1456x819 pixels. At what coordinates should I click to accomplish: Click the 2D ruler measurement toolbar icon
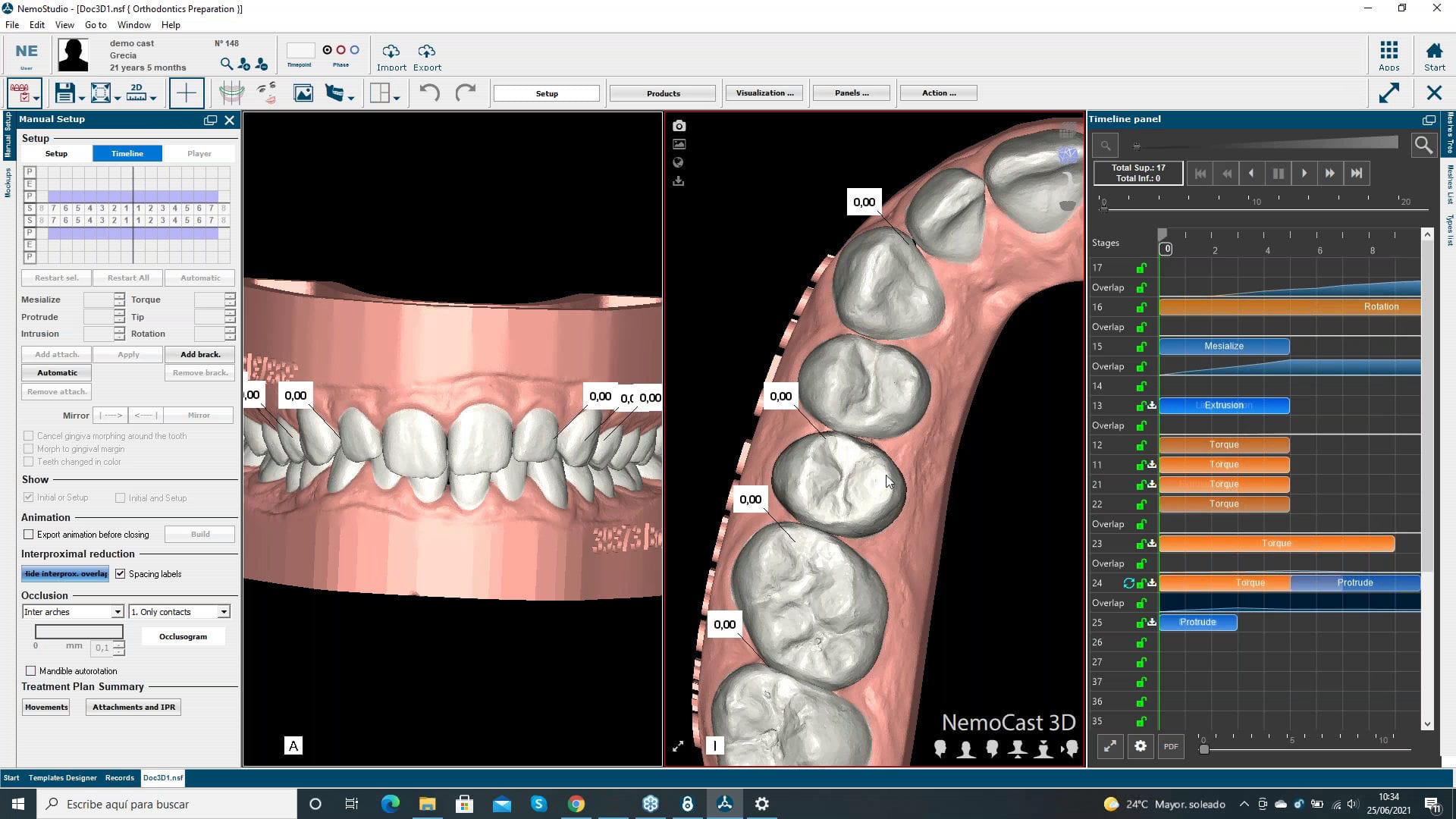pos(135,93)
